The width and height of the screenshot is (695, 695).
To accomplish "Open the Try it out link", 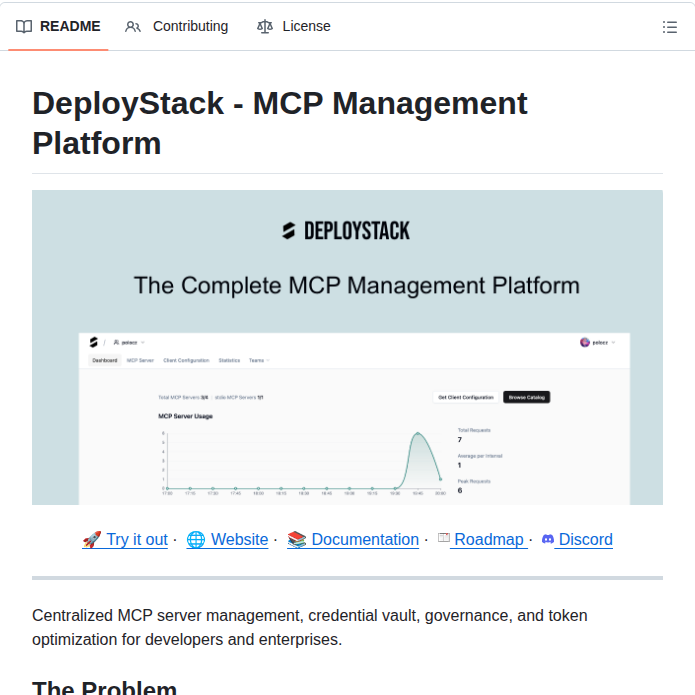I will (125, 539).
